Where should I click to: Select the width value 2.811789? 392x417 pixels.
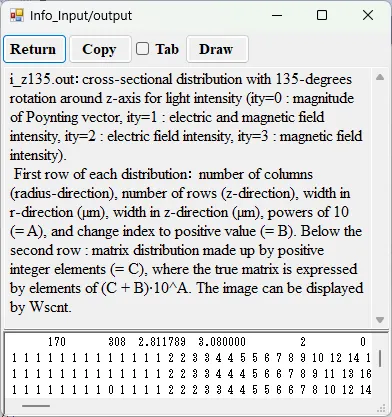pyautogui.click(x=162, y=342)
